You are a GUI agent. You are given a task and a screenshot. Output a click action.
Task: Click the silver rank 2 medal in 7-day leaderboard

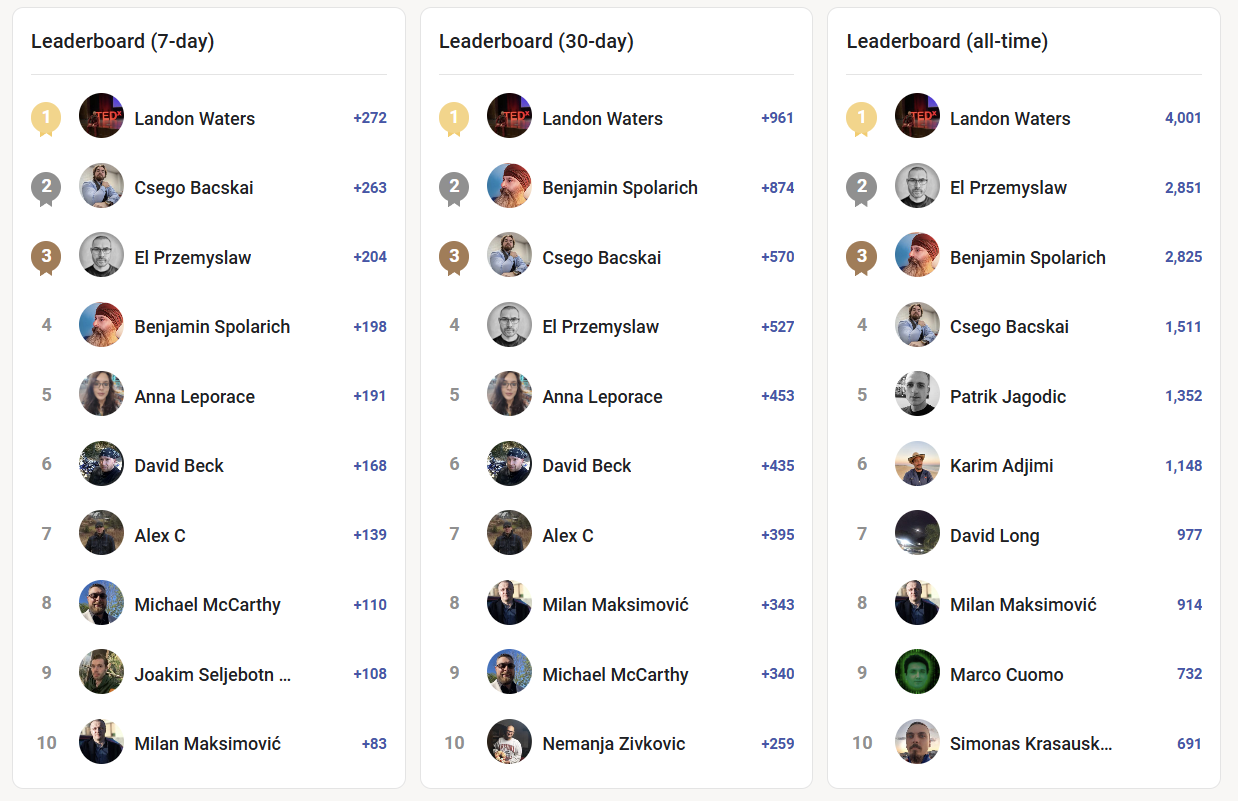tap(46, 187)
